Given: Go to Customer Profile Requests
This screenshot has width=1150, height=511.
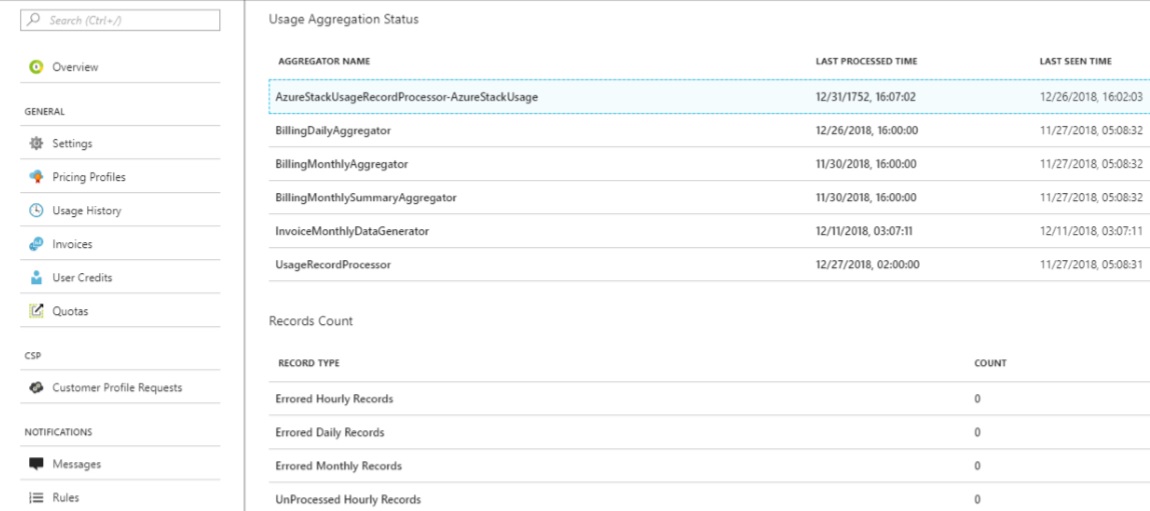Looking at the screenshot, I should [122, 387].
